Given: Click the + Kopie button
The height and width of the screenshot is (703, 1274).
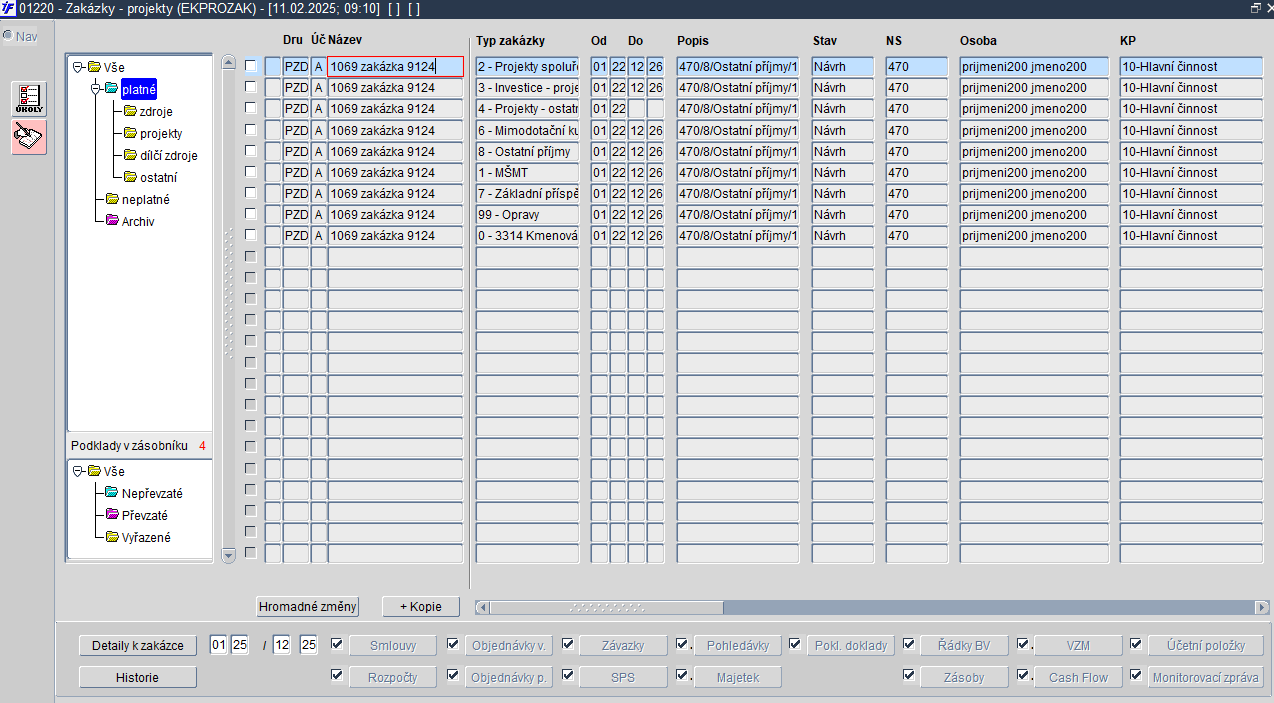Looking at the screenshot, I should (420, 607).
